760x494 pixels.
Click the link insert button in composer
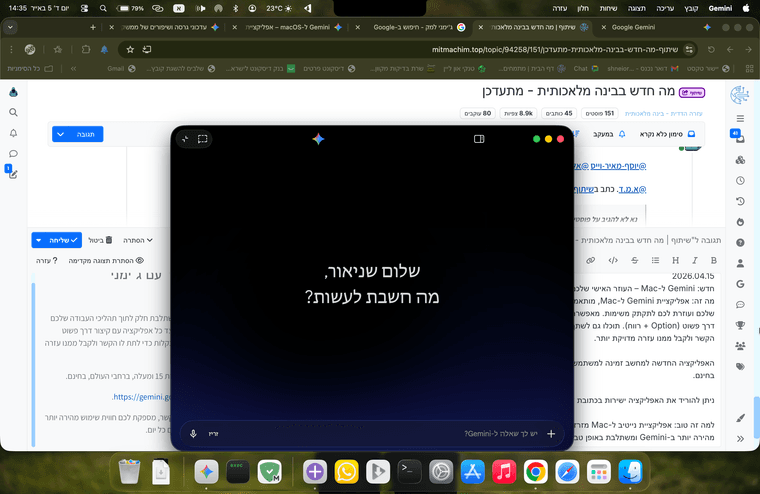590,261
